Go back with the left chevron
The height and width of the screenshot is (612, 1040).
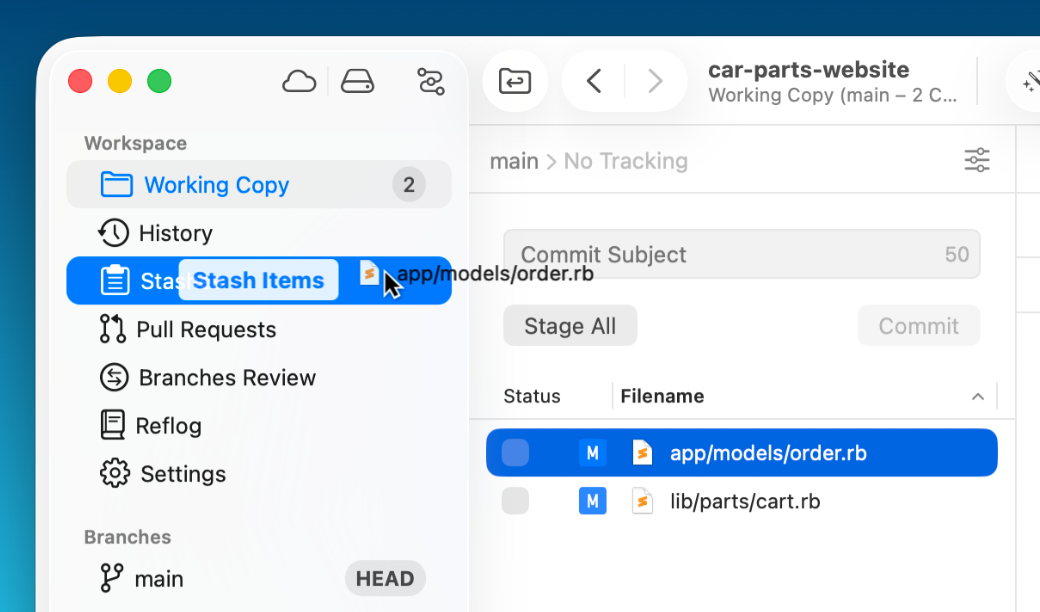594,82
